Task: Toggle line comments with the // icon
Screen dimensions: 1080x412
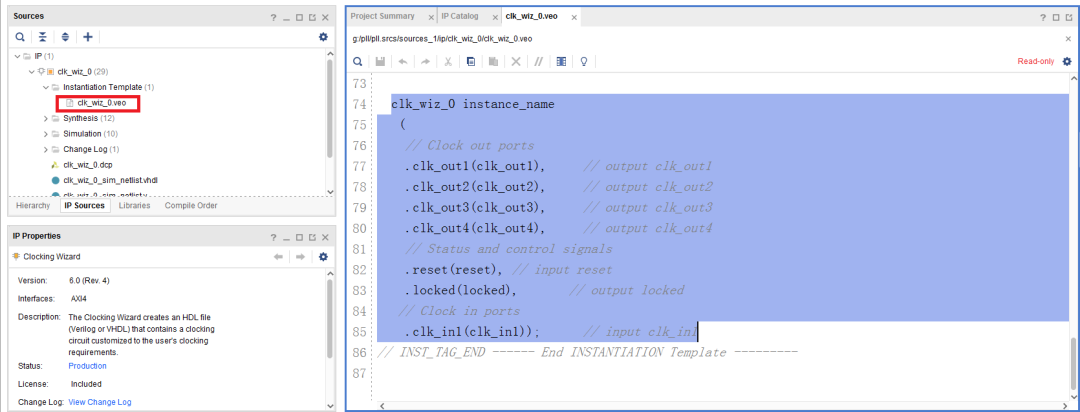Action: coord(539,61)
